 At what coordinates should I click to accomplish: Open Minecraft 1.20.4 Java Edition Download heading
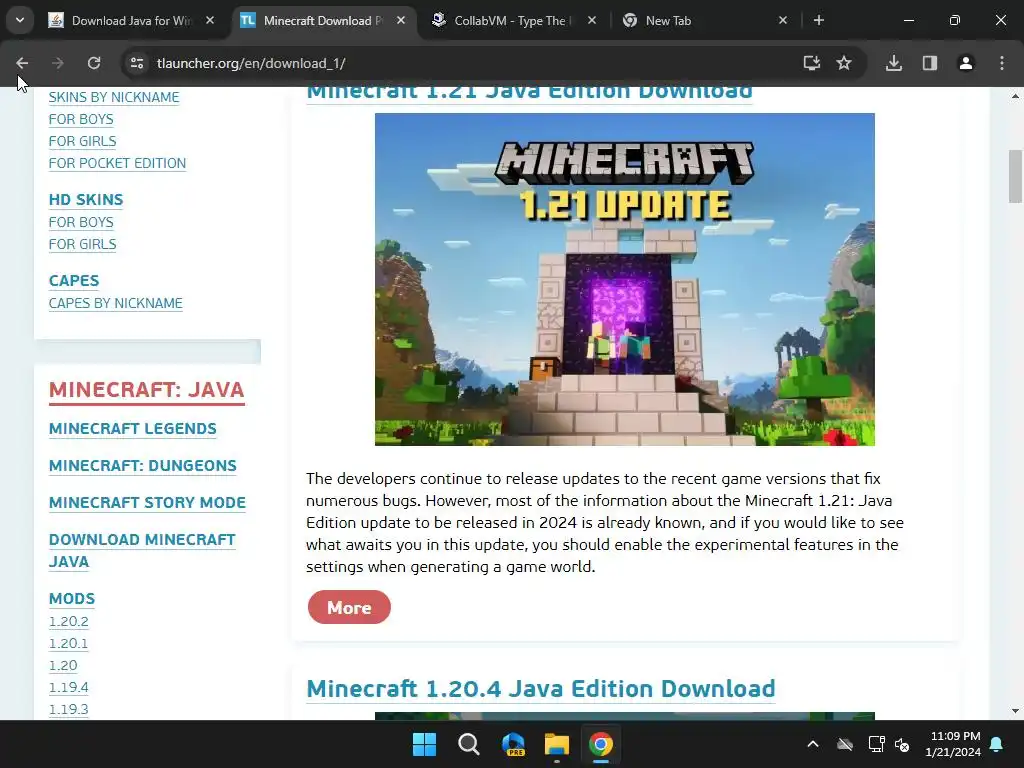coord(541,689)
